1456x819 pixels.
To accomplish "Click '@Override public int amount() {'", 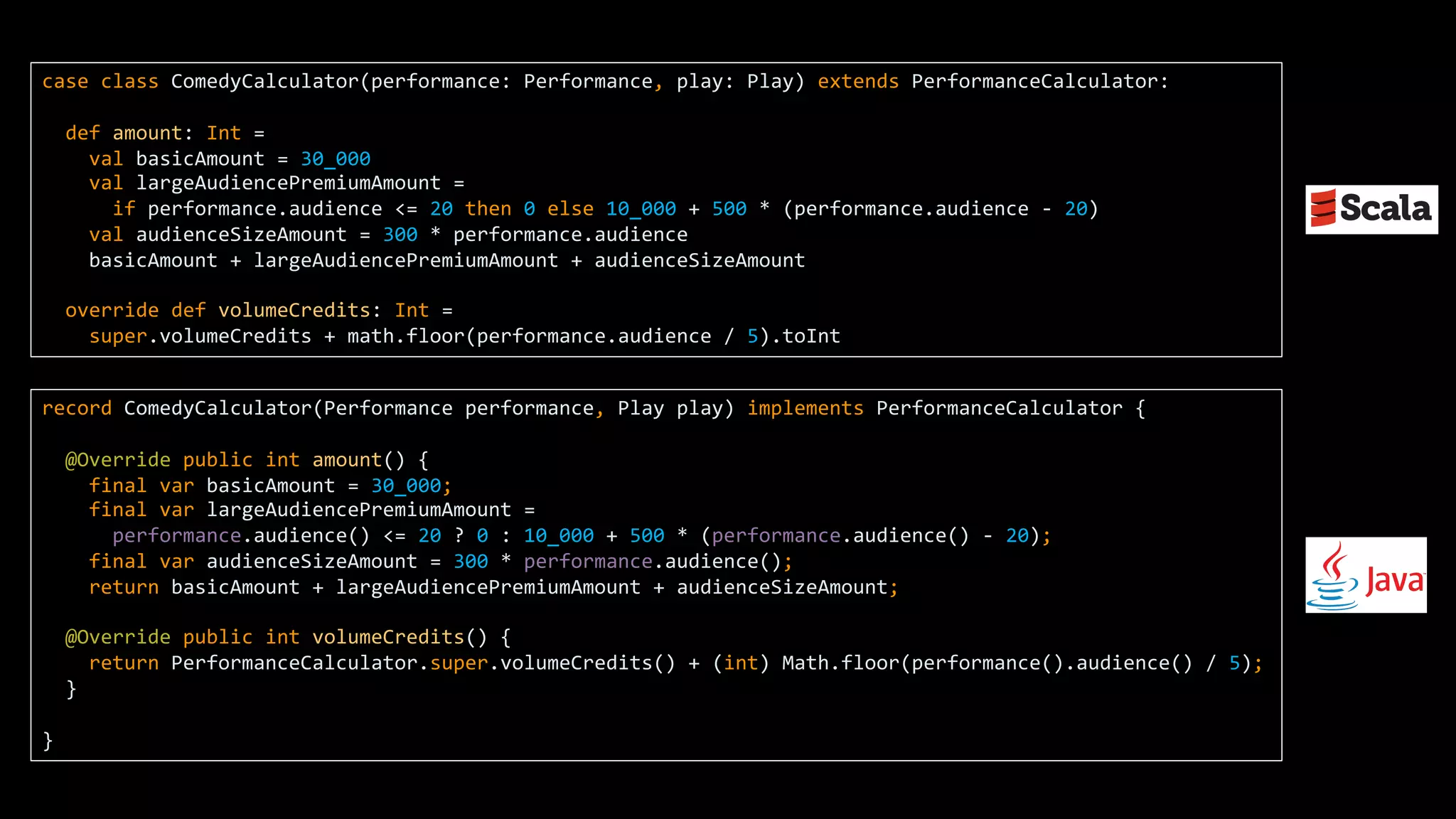I will (x=247, y=460).
